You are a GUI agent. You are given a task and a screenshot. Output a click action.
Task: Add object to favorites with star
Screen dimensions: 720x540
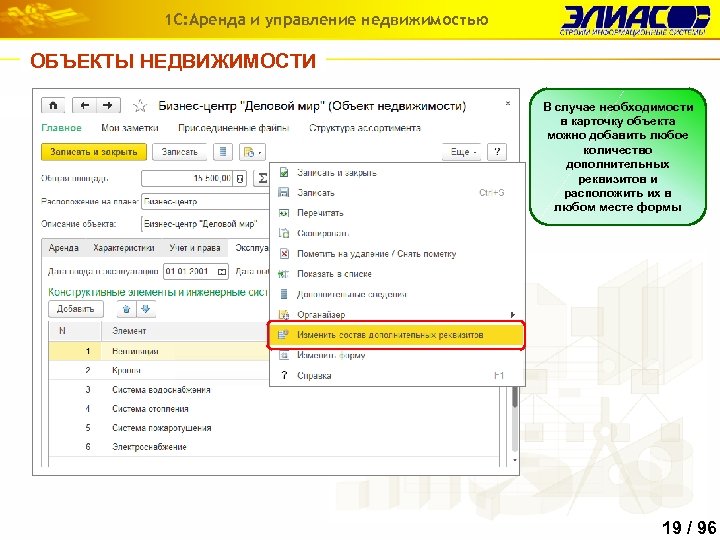pyautogui.click(x=140, y=107)
